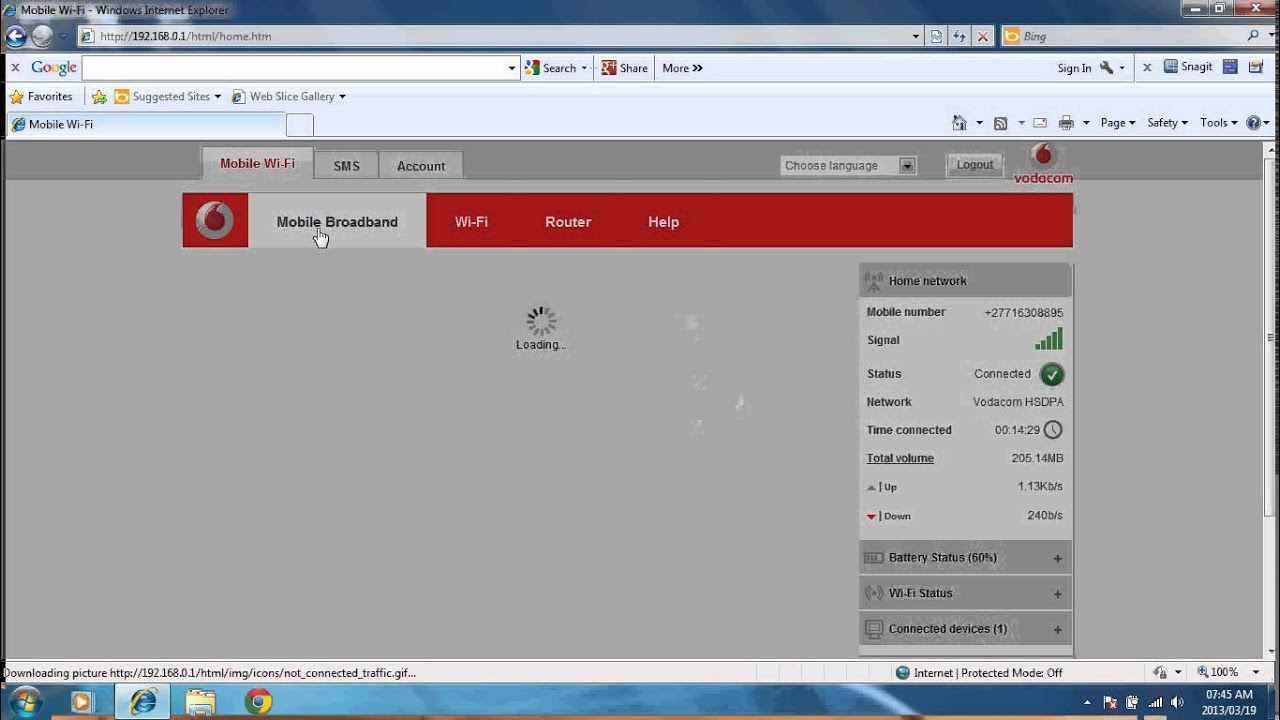This screenshot has height=720, width=1280.
Task: Open the Wi-Fi menu item
Action: tap(471, 222)
